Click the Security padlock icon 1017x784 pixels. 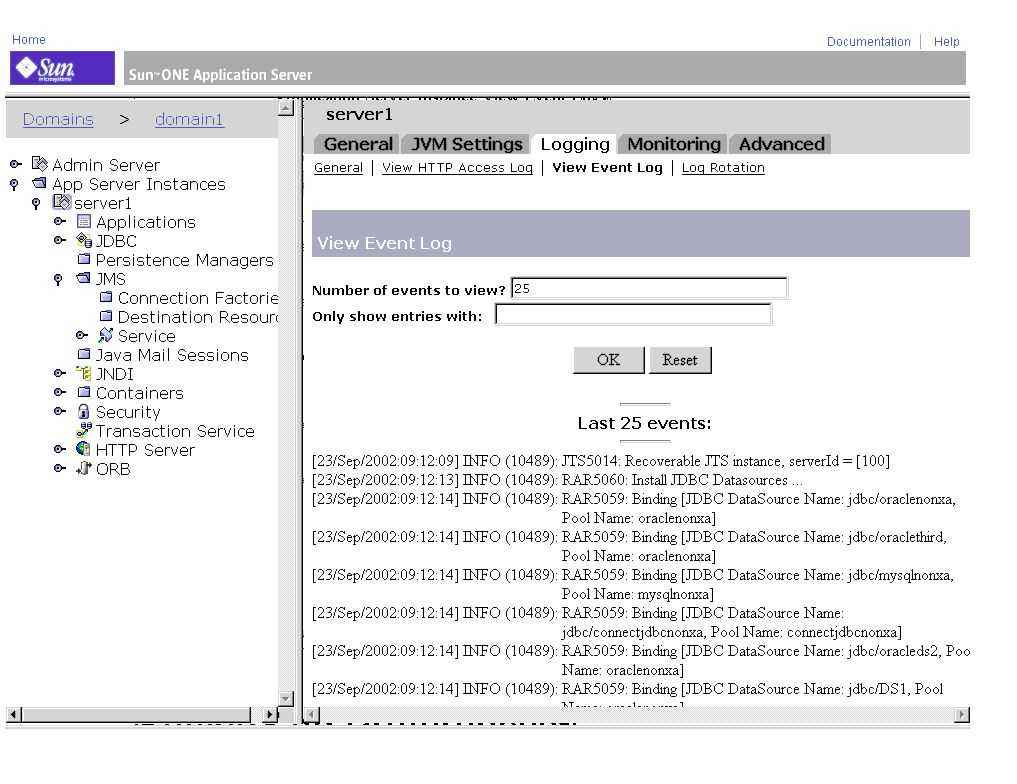(x=83, y=411)
